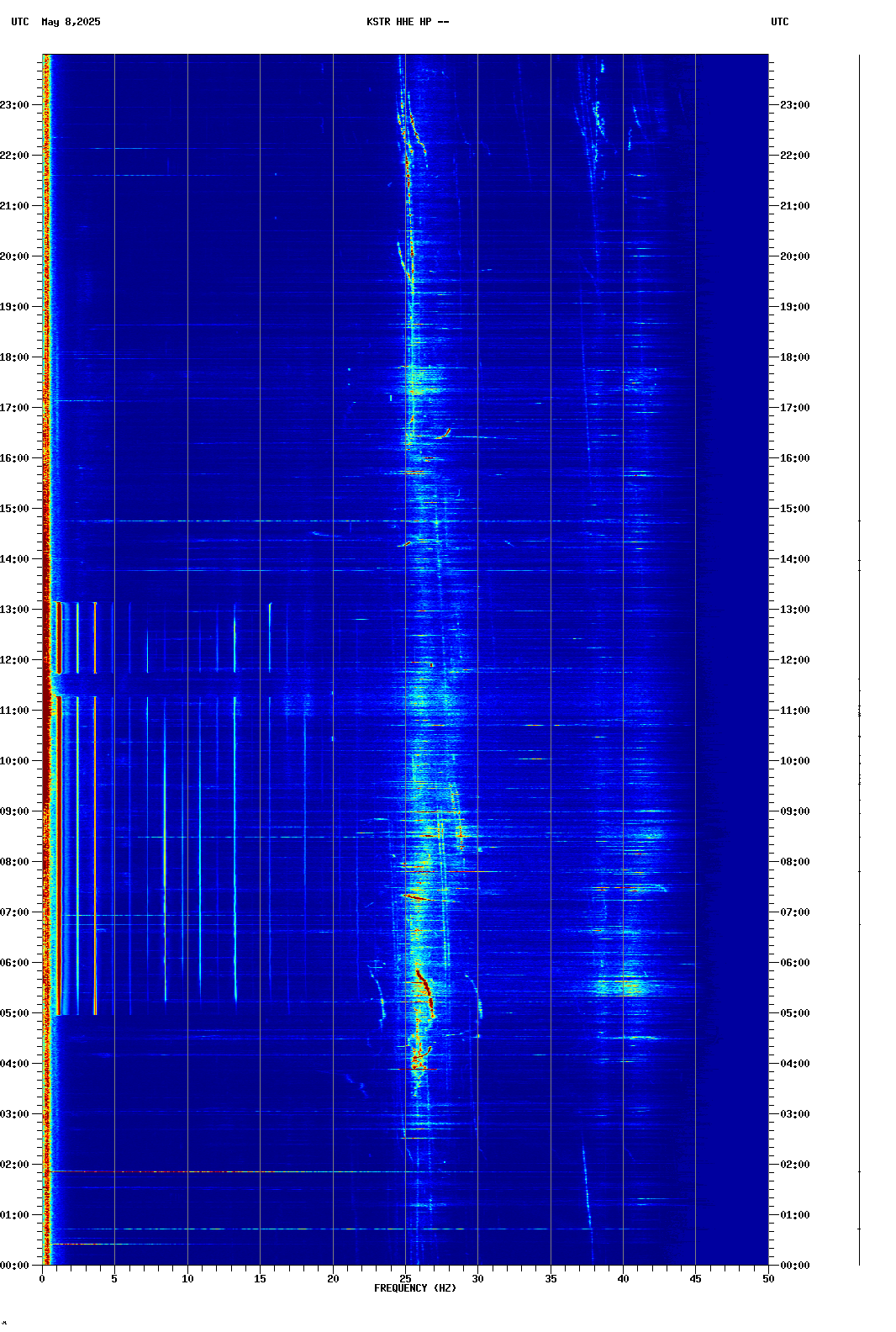The image size is (896, 1332).
Task: Click the station title "KSTR HHE HP --"
Action: (408, 22)
